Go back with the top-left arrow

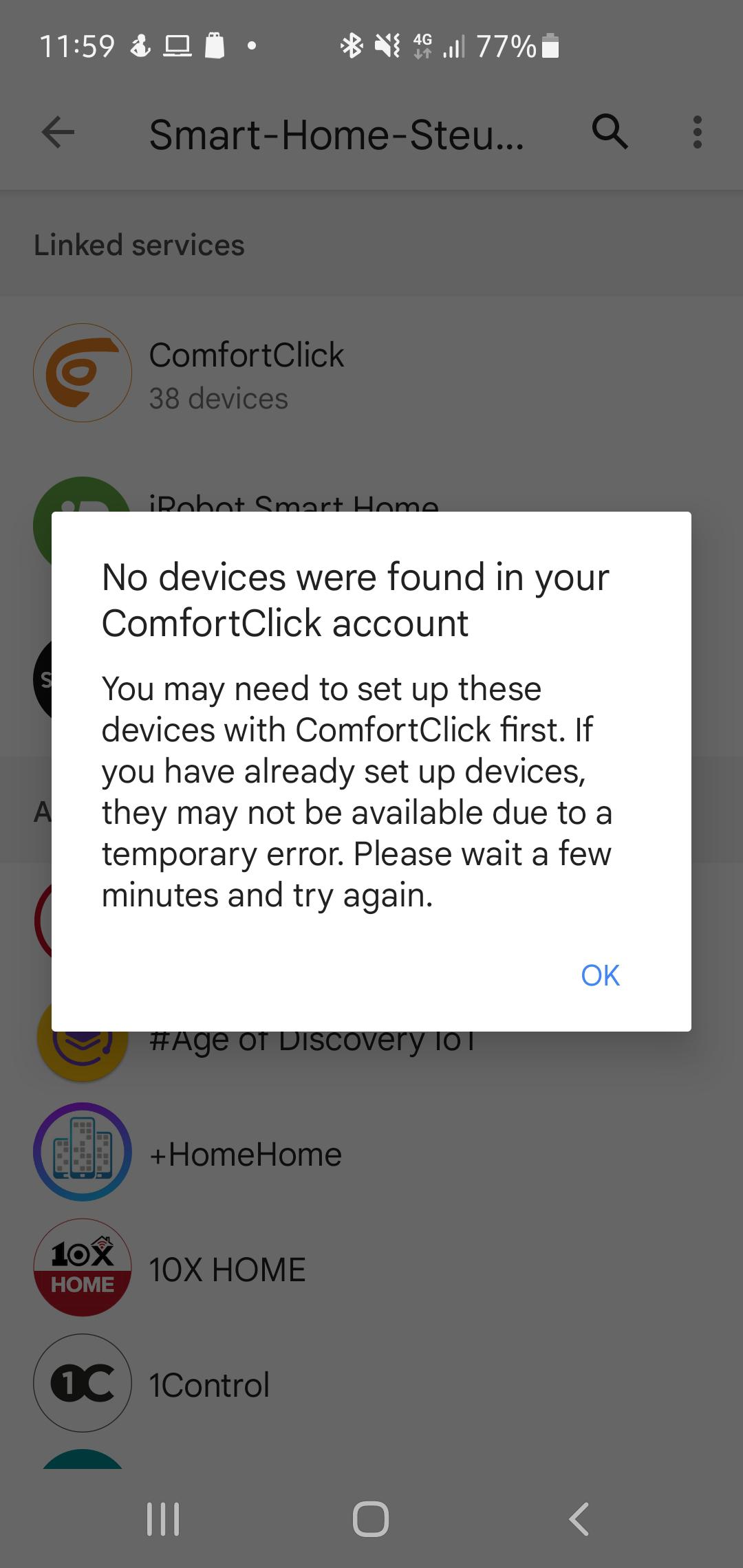[58, 131]
